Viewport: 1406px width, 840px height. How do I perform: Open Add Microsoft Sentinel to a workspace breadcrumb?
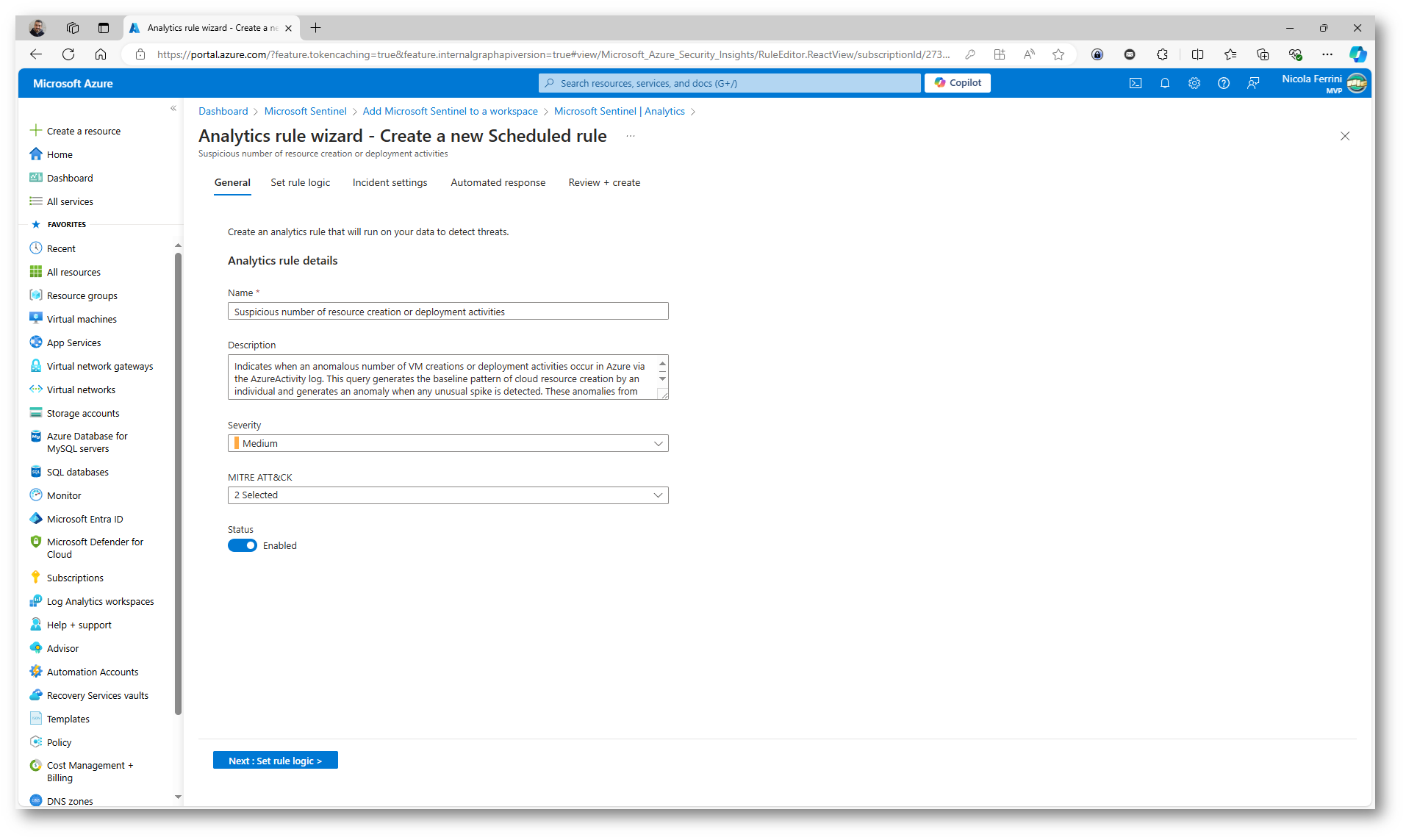pyautogui.click(x=450, y=111)
